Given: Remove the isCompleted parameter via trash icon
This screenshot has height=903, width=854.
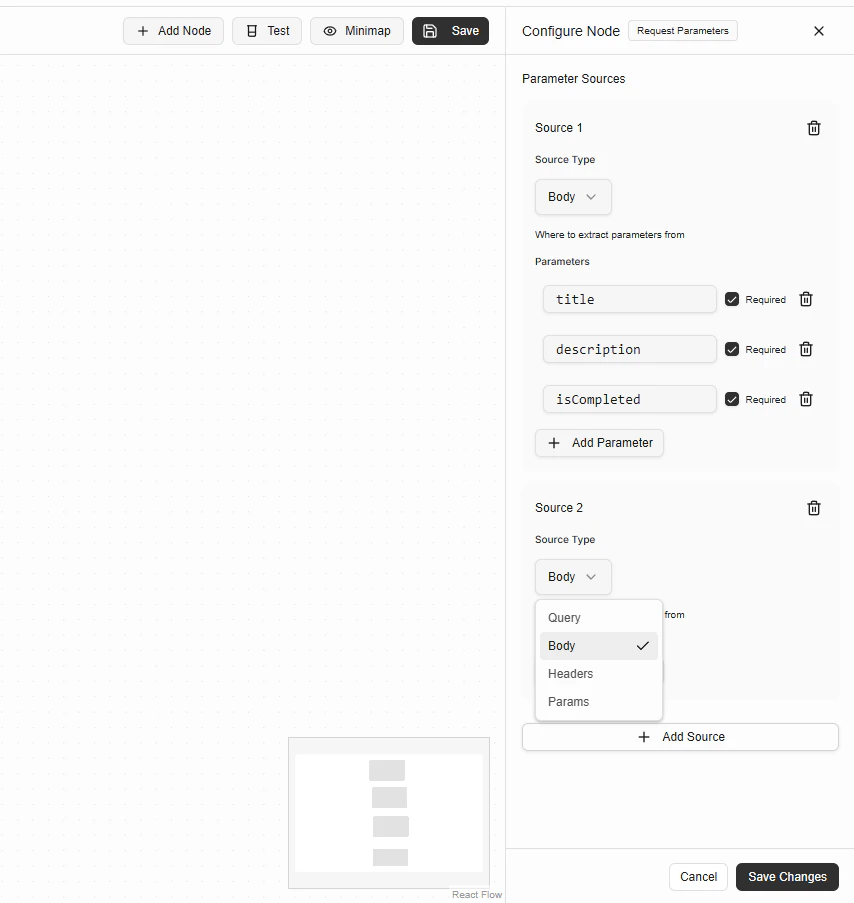Looking at the screenshot, I should click(805, 399).
